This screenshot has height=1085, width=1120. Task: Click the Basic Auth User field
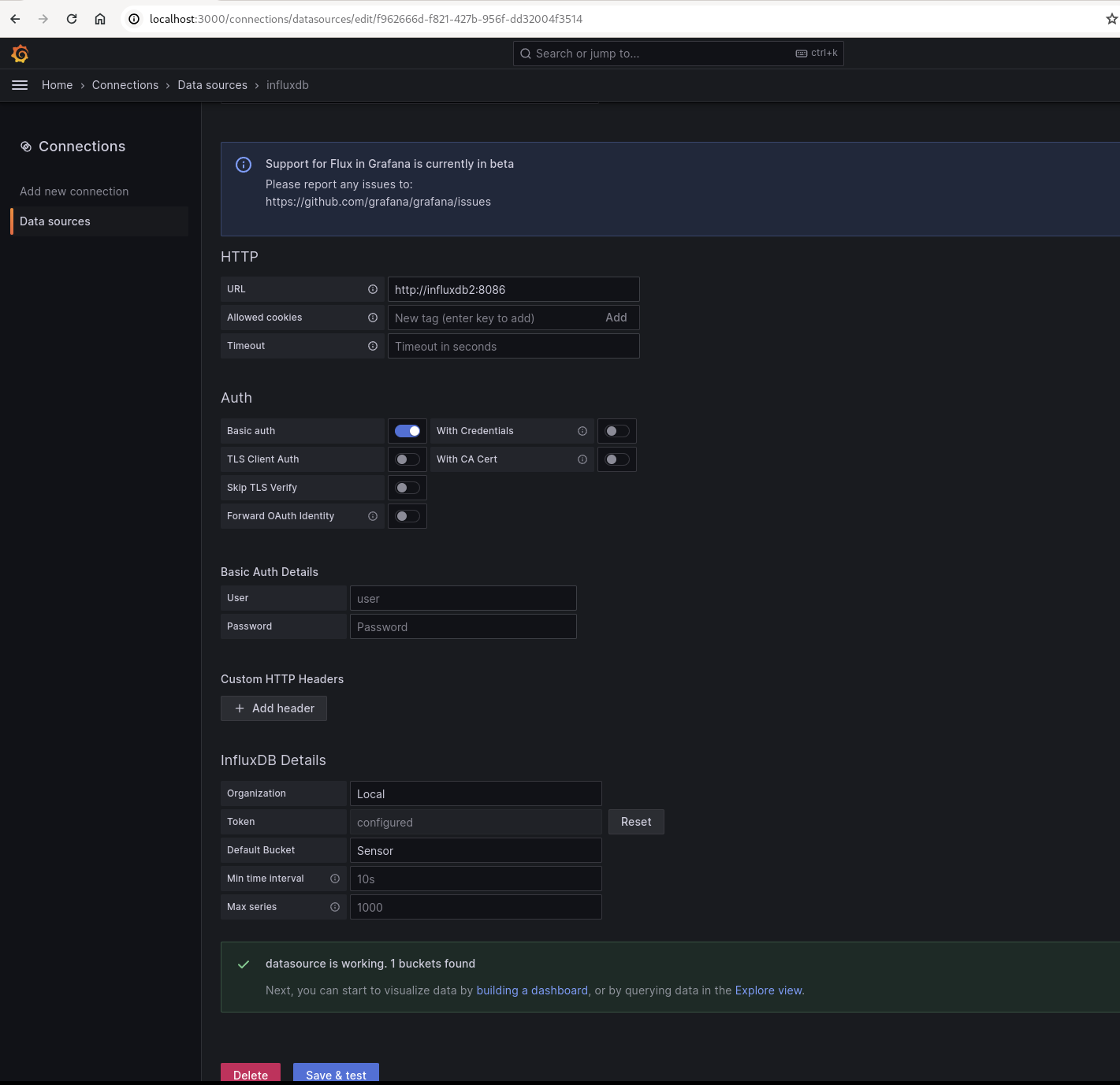tap(463, 598)
